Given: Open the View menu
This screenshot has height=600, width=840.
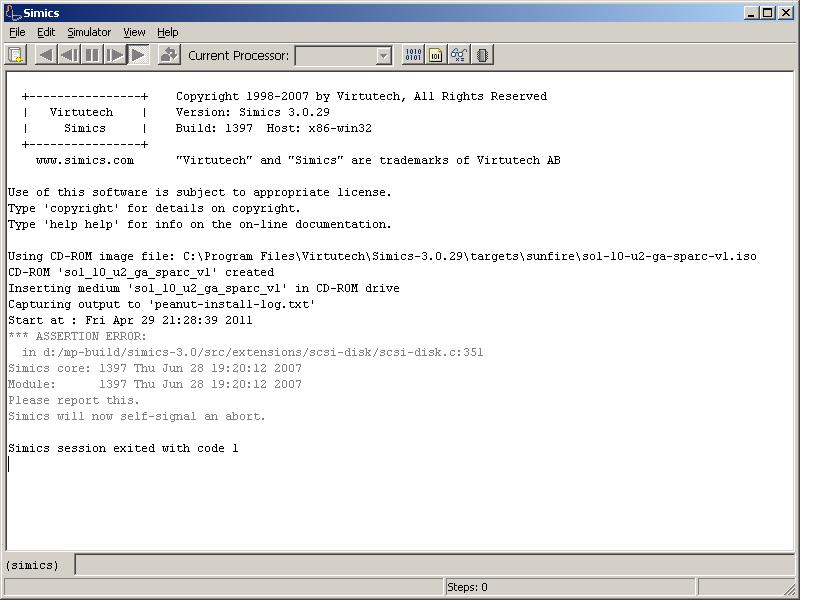Looking at the screenshot, I should click(134, 32).
